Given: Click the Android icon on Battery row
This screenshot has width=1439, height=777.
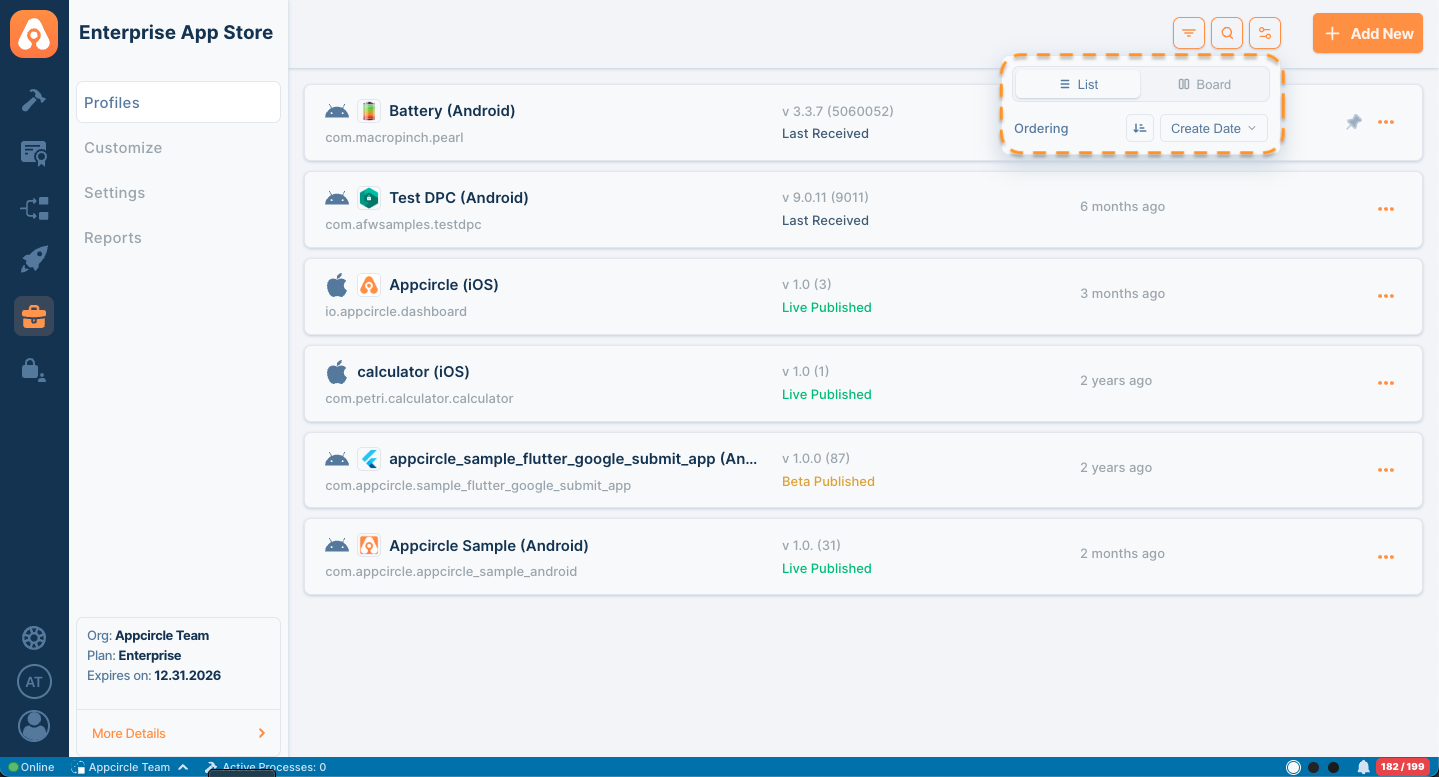Looking at the screenshot, I should (337, 111).
